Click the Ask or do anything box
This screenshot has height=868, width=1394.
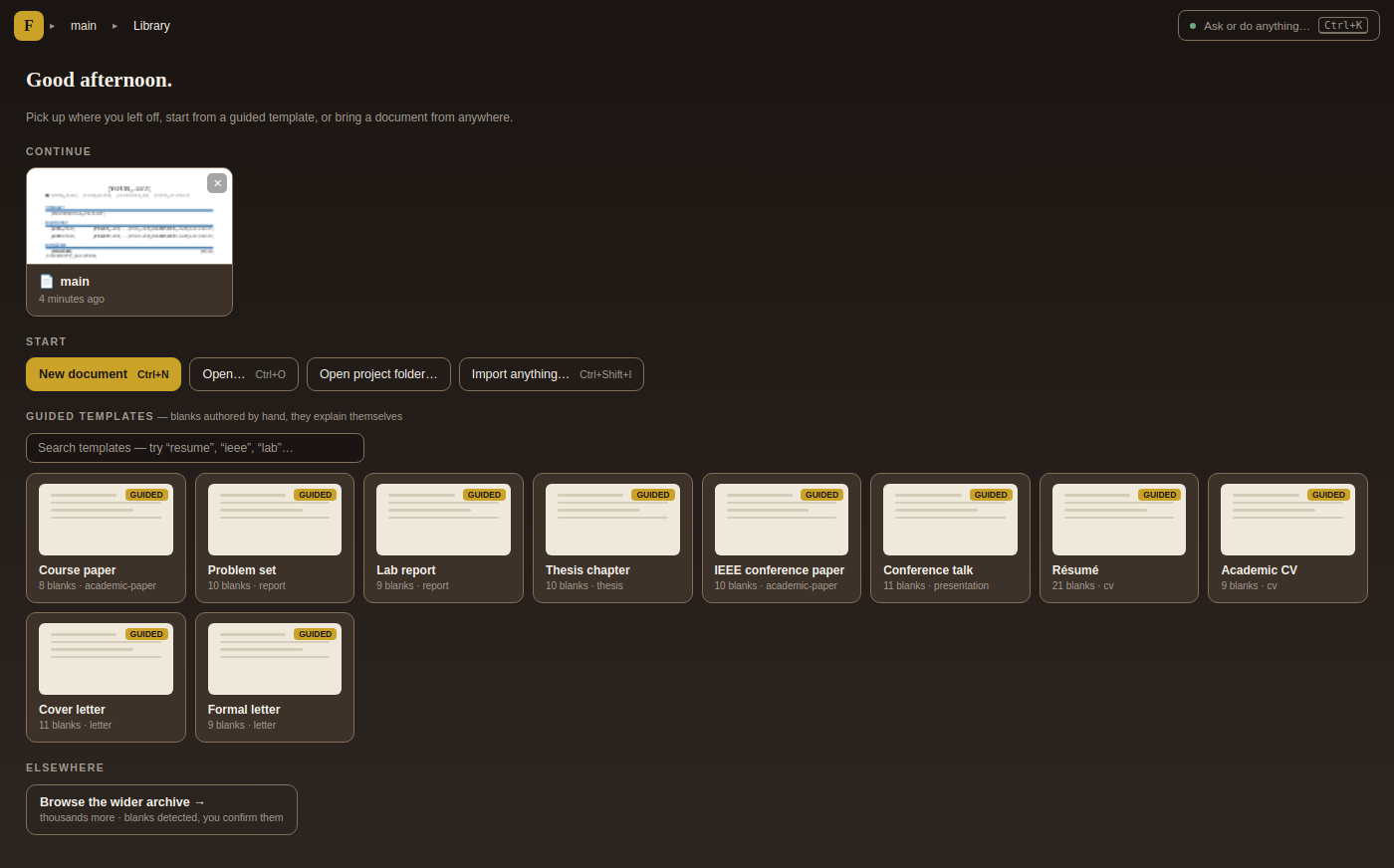coord(1278,26)
